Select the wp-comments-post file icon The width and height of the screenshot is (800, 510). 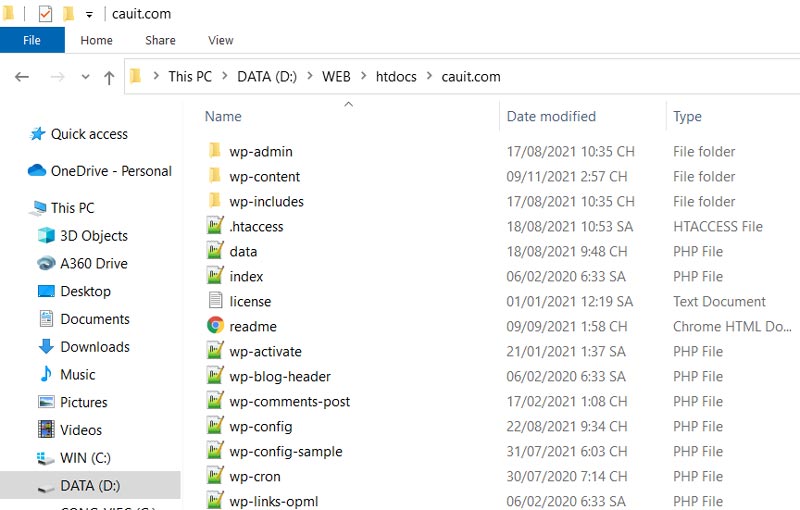point(215,400)
